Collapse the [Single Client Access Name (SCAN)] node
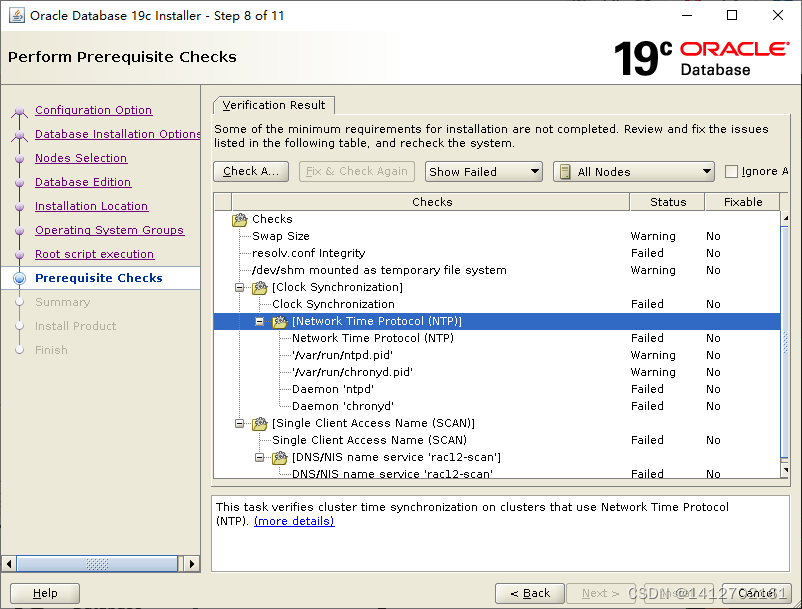This screenshot has width=802, height=609. click(239, 423)
